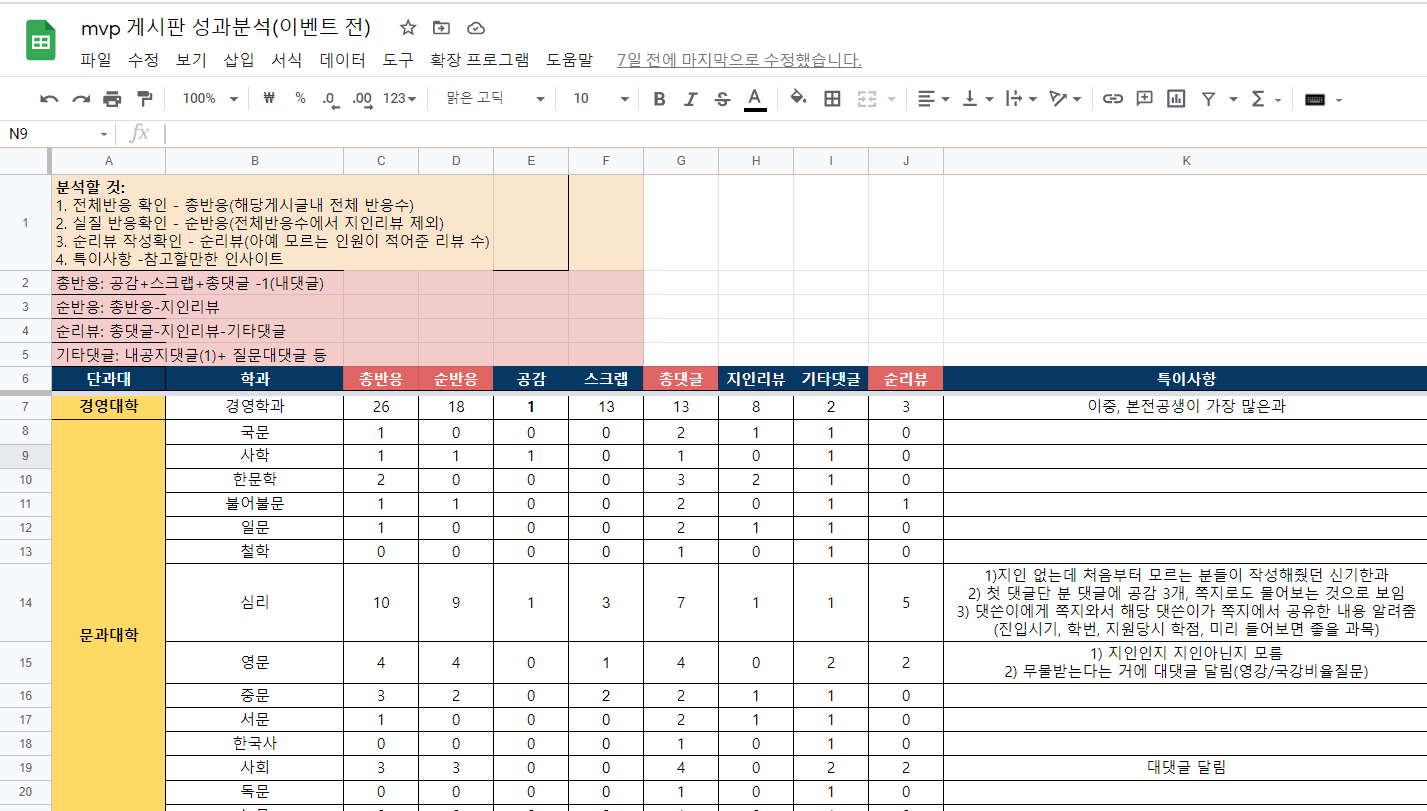Click the 총반응 header cell
Screen dimensions: 1427x811
381,379
